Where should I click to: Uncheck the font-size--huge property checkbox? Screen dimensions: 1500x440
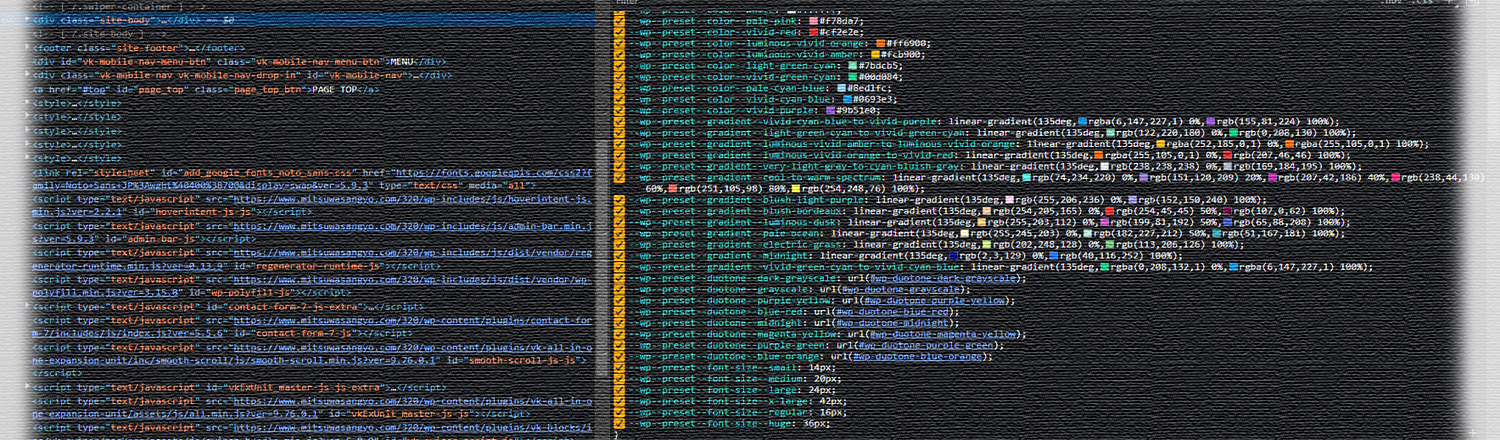pos(620,424)
